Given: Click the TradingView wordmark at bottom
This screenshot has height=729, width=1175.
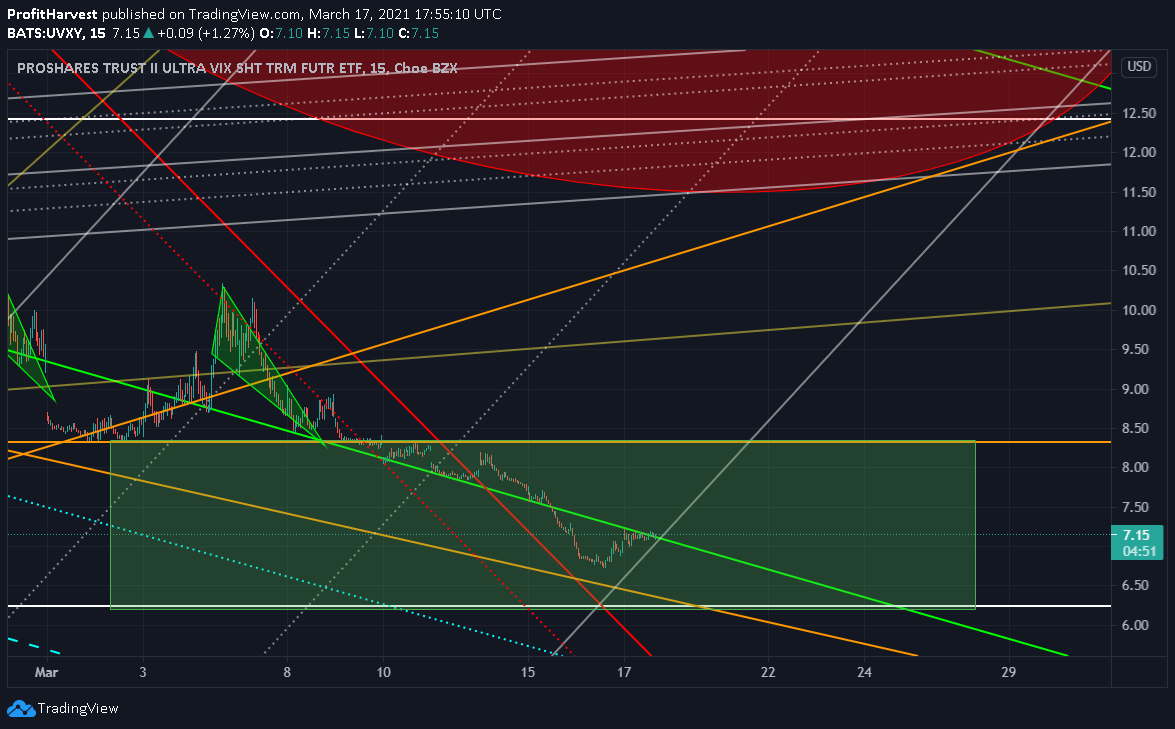Looking at the screenshot, I should click(x=78, y=708).
